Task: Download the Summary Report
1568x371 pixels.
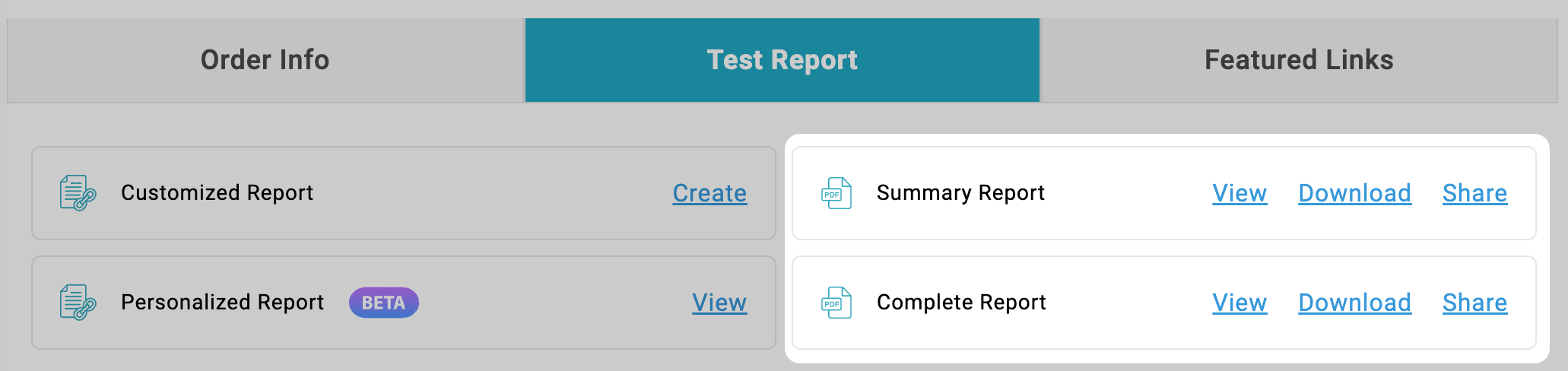Action: (x=1354, y=193)
